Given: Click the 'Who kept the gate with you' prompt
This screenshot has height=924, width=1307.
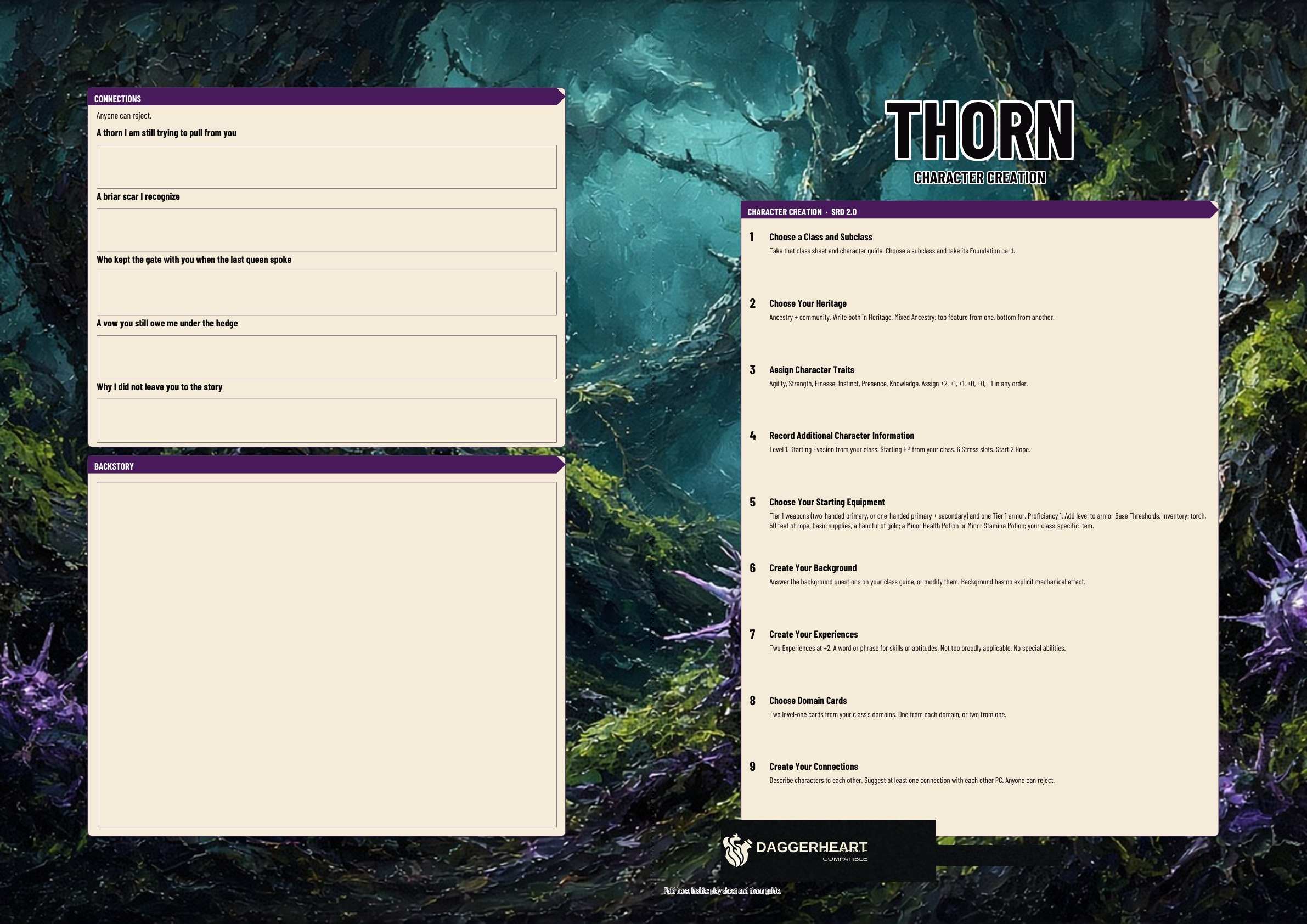Looking at the screenshot, I should 194,260.
